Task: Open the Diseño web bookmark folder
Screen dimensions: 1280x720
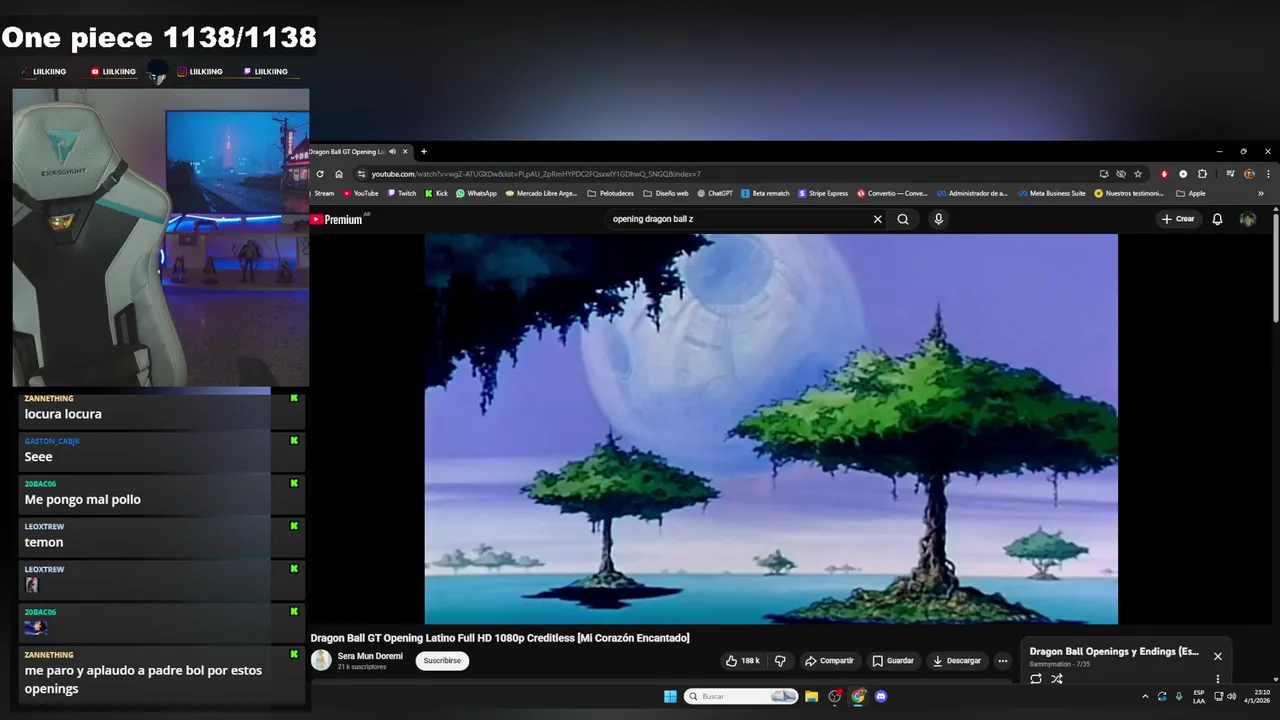Action: [665, 193]
